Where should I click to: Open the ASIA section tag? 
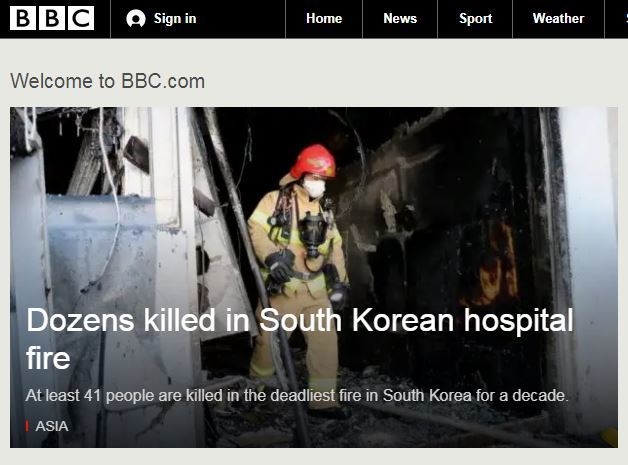coord(52,426)
